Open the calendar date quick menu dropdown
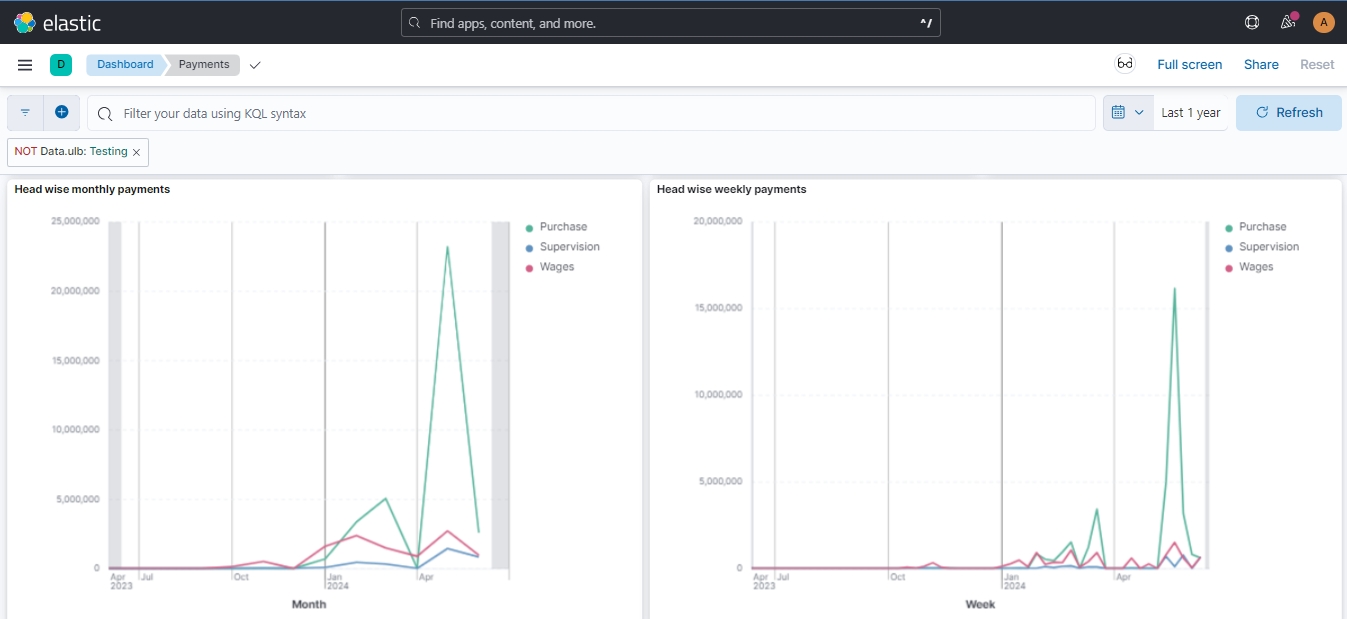Image resolution: width=1347 pixels, height=619 pixels. point(1128,113)
